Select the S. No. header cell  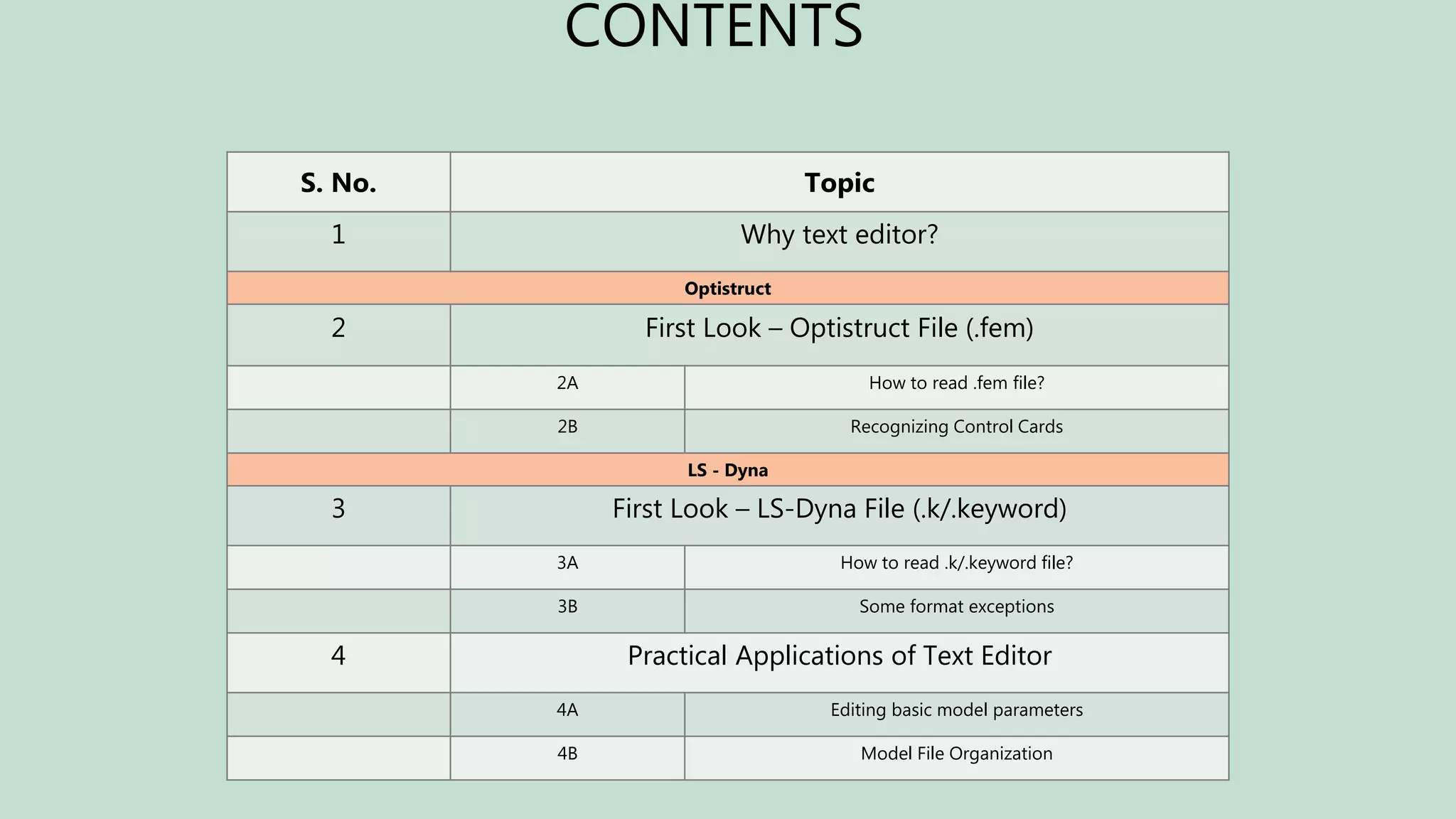338,182
